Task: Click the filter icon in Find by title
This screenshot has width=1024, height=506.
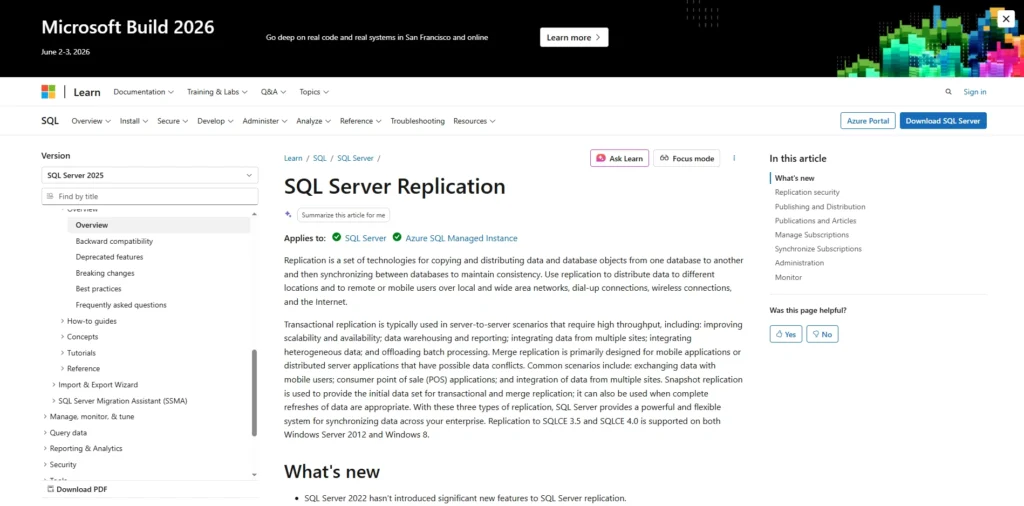Action: 50,196
